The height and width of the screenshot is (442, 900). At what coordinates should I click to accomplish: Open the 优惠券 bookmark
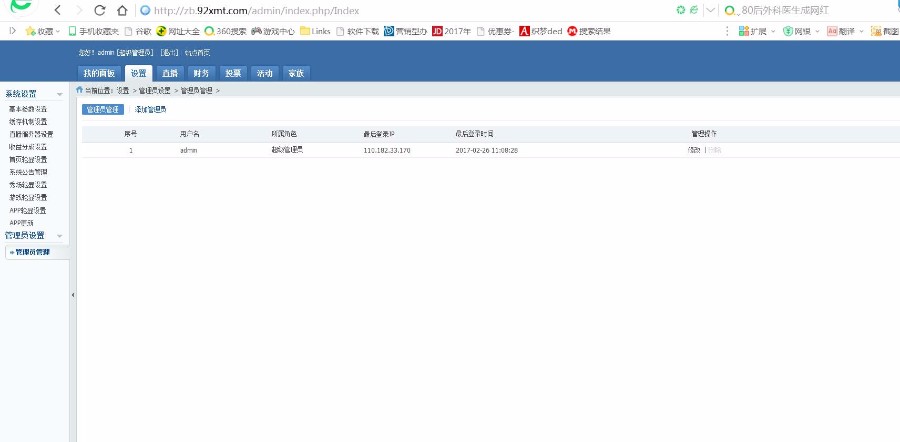coord(495,32)
